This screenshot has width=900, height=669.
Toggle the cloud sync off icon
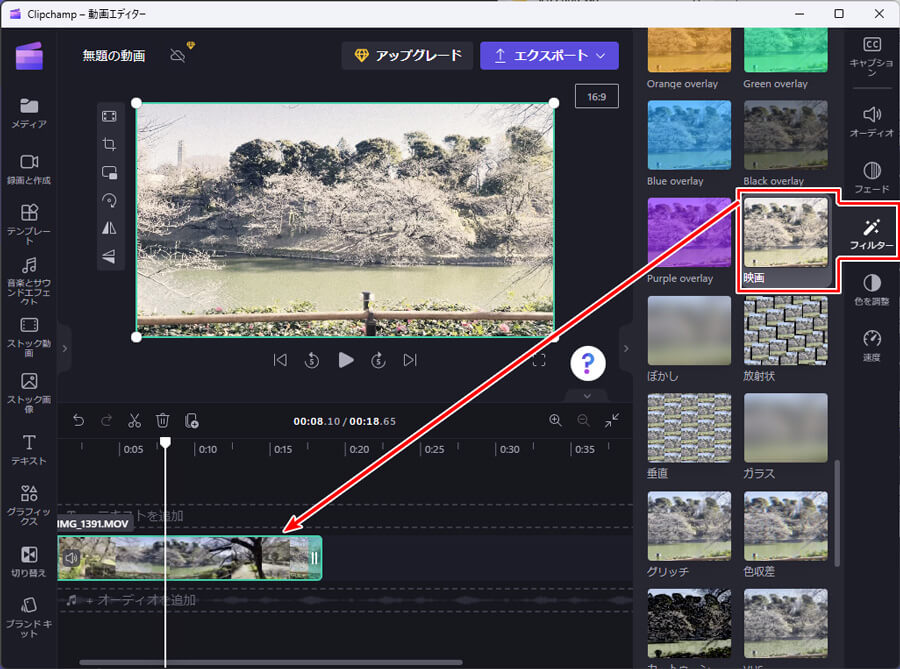pos(178,55)
